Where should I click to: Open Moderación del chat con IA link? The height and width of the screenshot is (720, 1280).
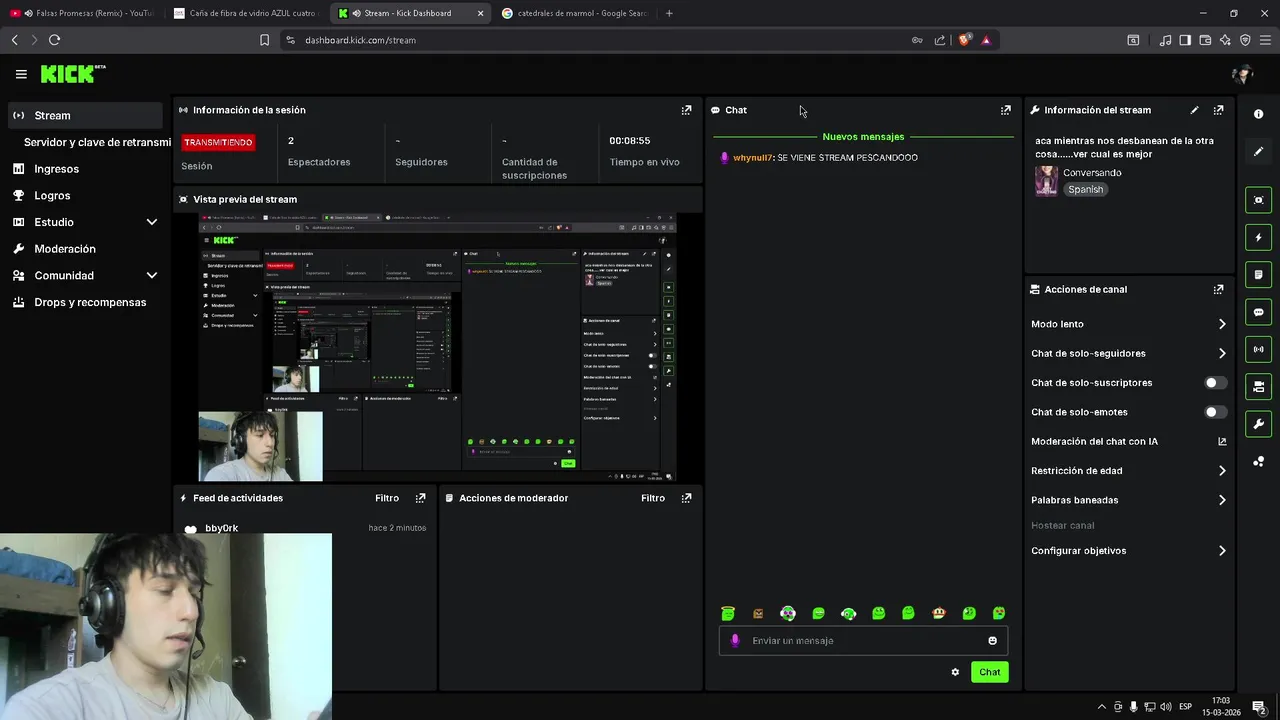pos(1128,441)
